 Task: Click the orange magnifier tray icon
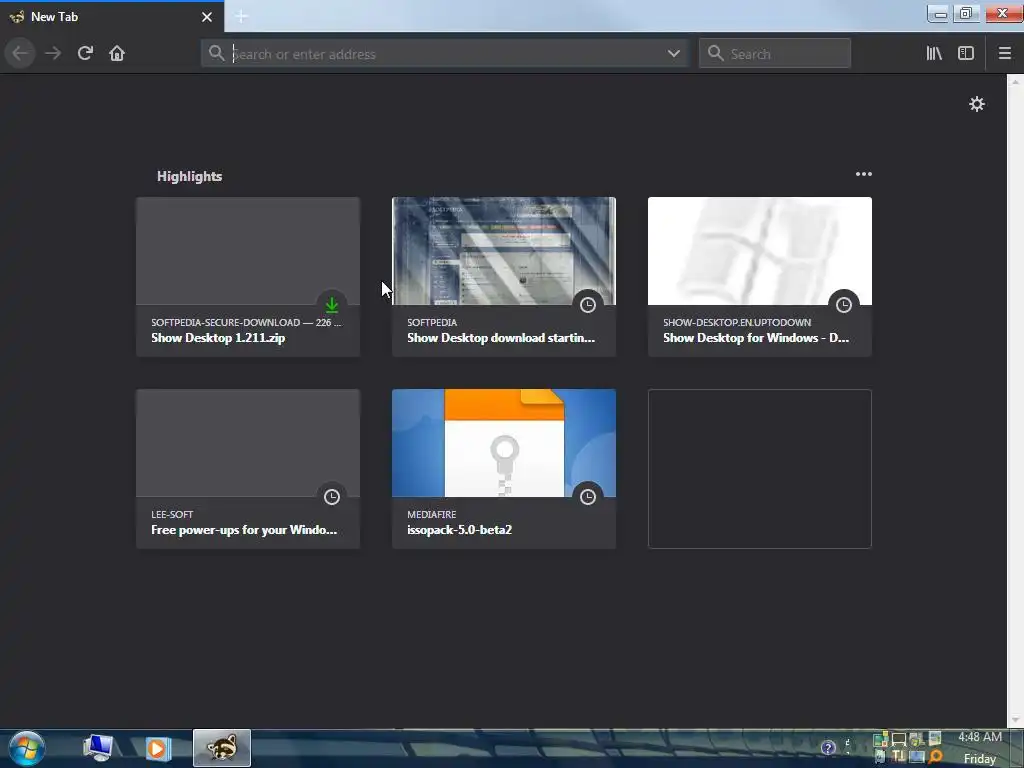(x=935, y=757)
